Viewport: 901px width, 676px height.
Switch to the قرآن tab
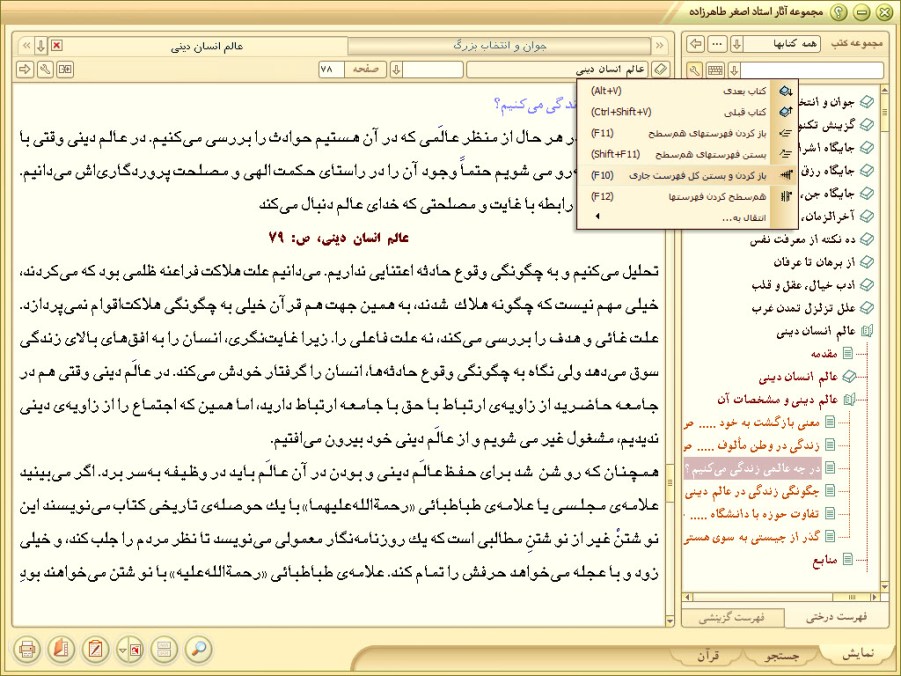[708, 655]
